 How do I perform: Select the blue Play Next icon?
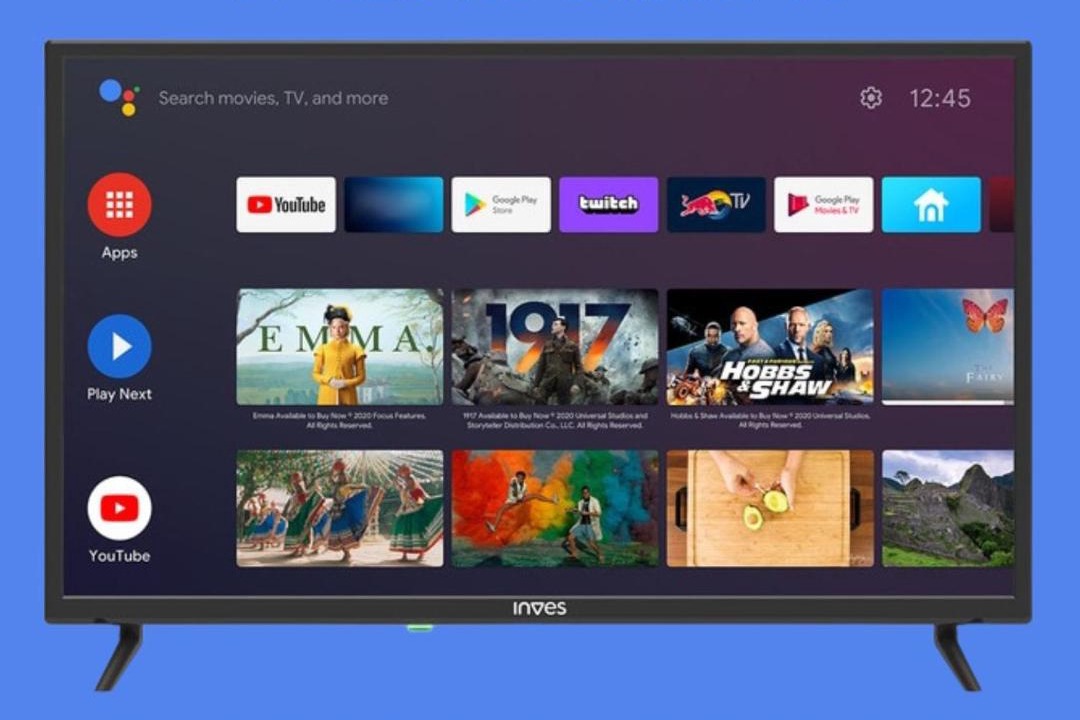click(x=120, y=347)
